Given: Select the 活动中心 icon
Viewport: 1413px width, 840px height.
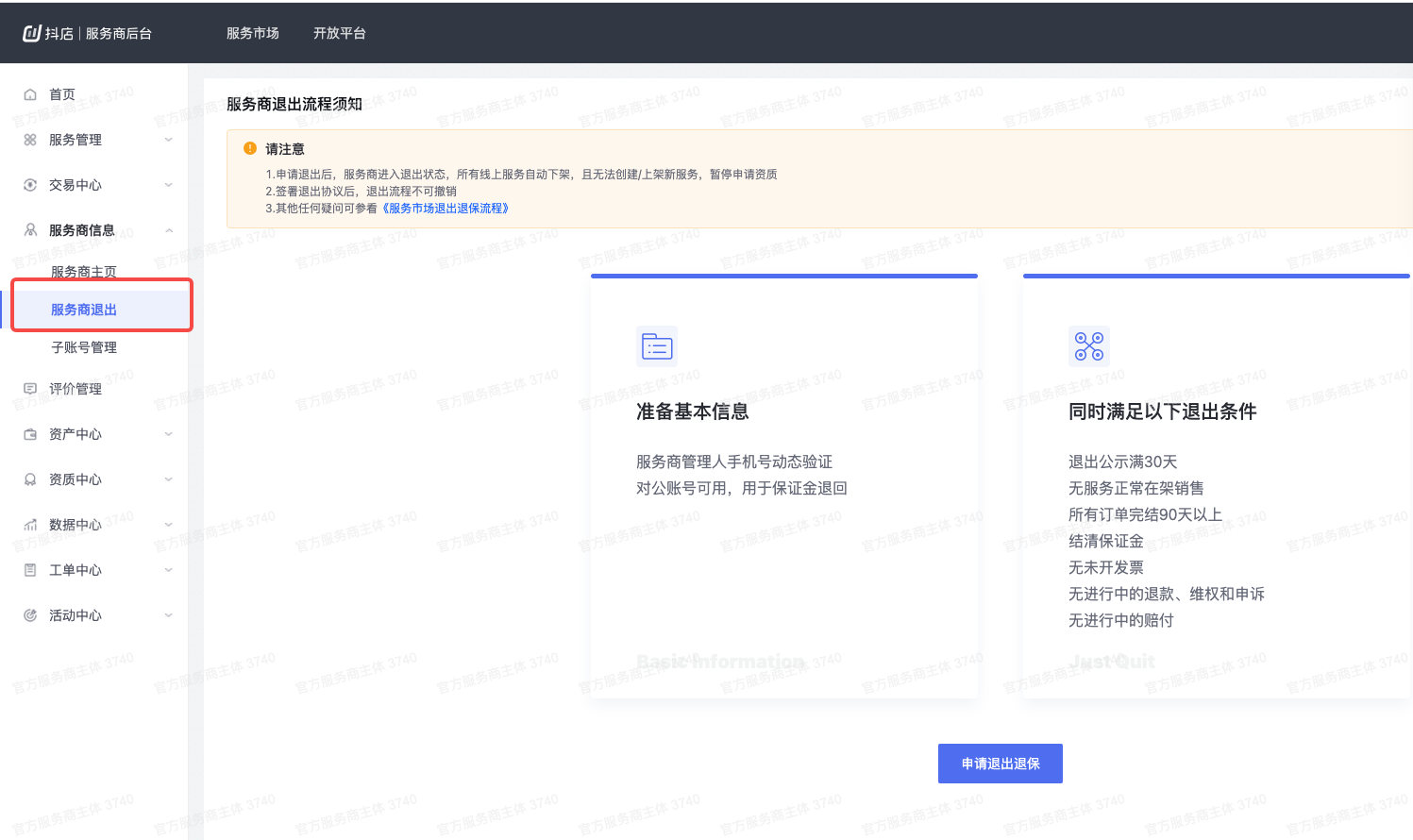Looking at the screenshot, I should tap(31, 614).
